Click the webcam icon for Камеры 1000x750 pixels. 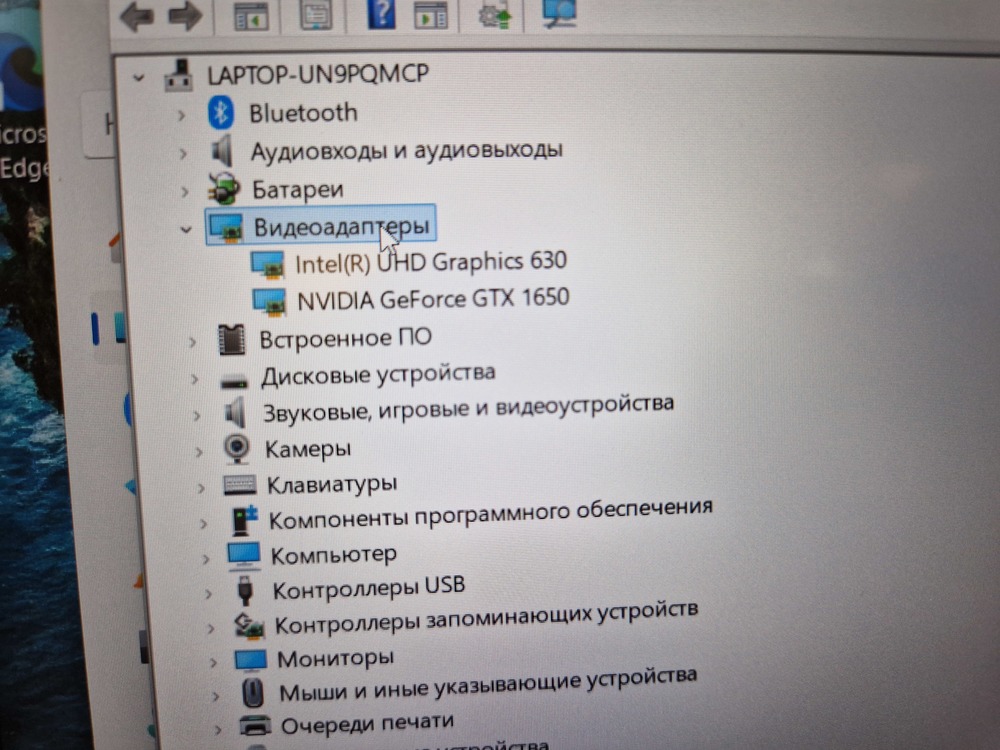237,448
